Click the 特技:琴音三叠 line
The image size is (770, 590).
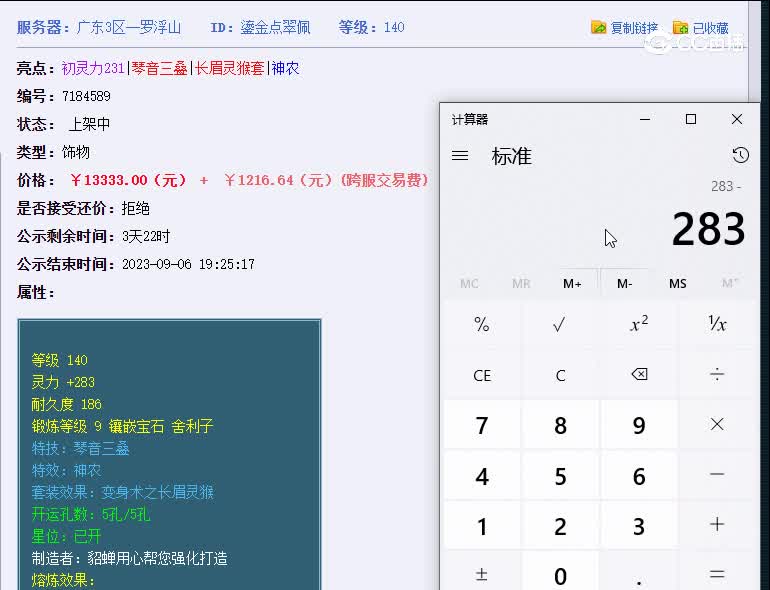pos(81,448)
